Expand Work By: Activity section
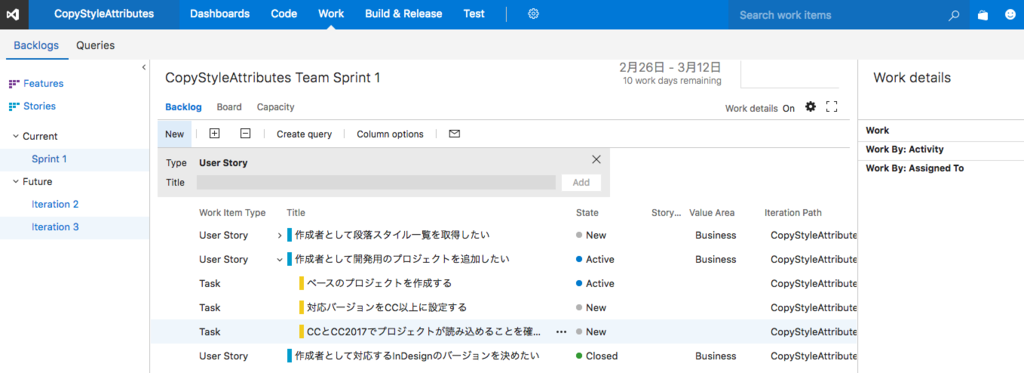Screen dimensions: 1024x373 tap(904, 150)
